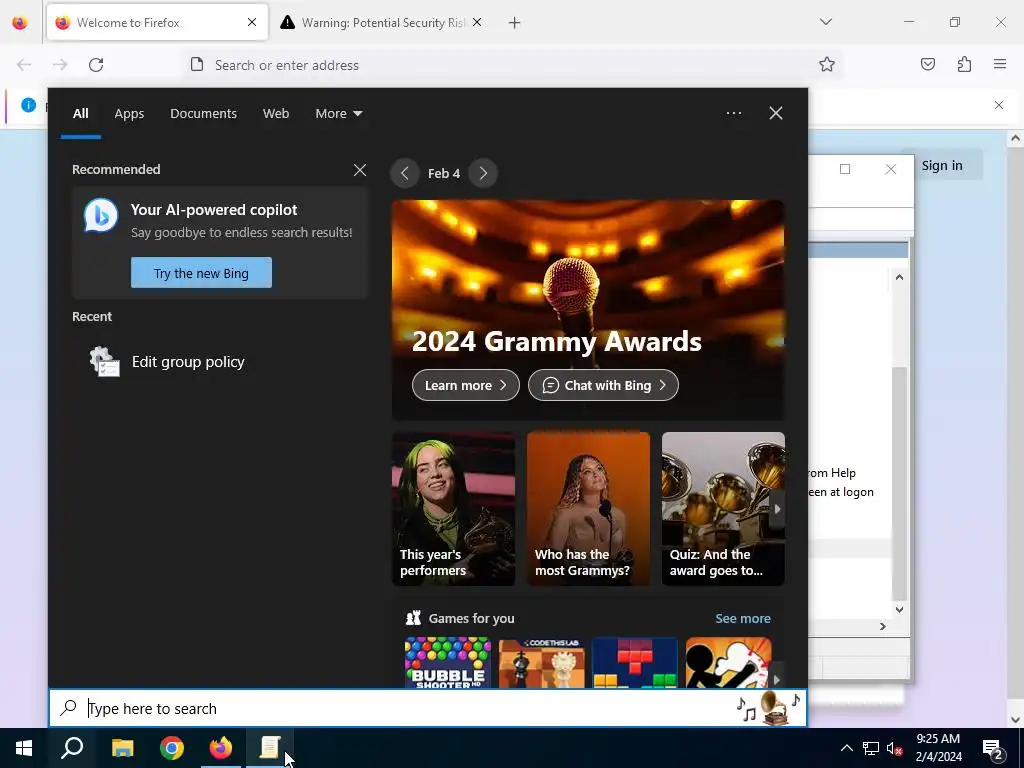Dismiss the Recommended section
Screen dimensions: 1024x768
[360, 170]
